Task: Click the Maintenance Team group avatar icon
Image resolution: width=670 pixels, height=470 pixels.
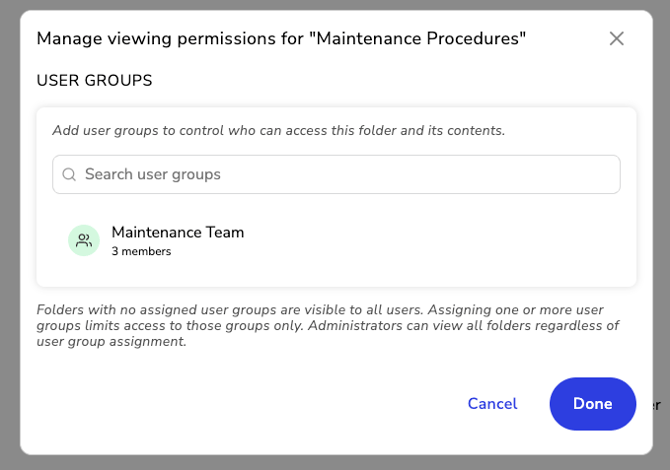Action: [84, 240]
